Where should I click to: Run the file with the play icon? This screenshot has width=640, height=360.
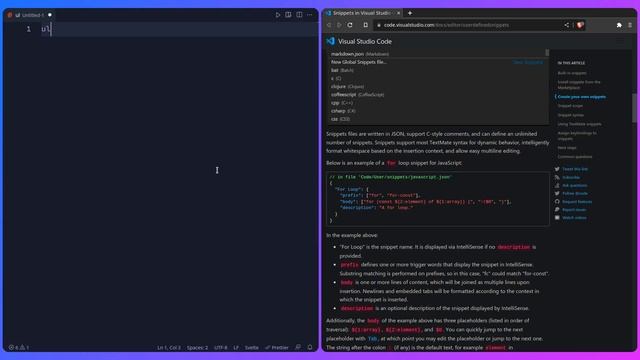point(278,15)
